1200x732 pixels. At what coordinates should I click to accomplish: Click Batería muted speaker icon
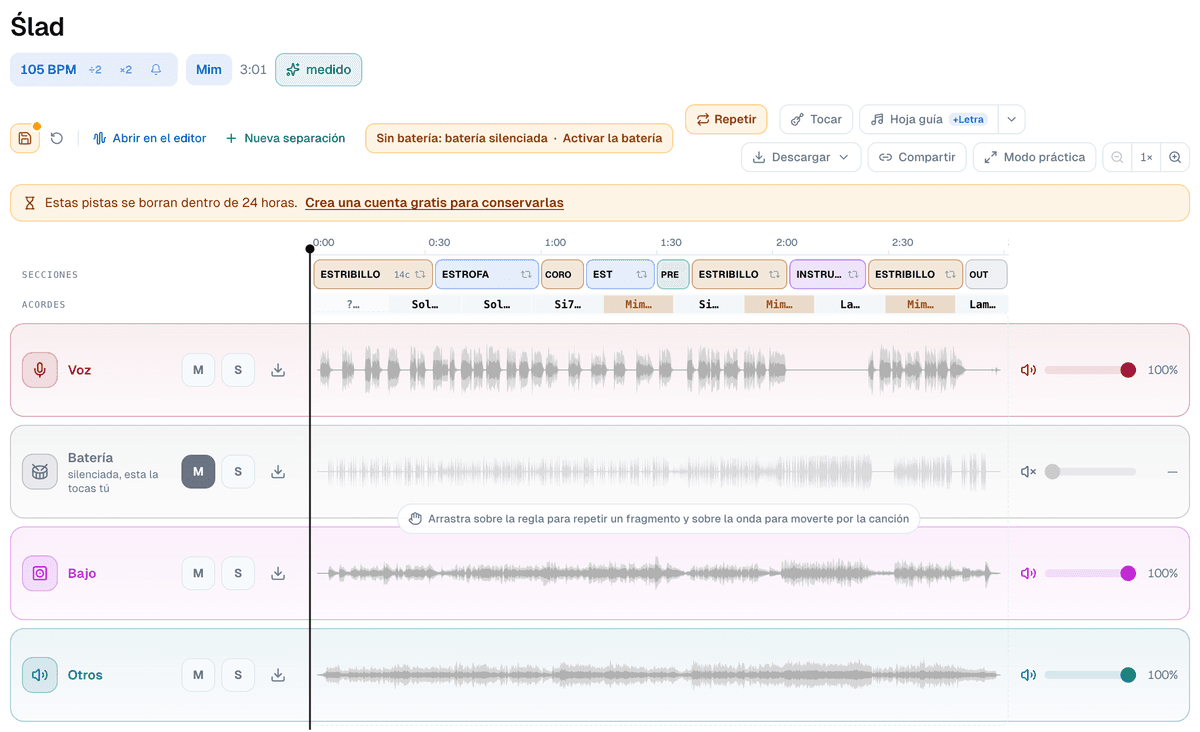point(1028,472)
